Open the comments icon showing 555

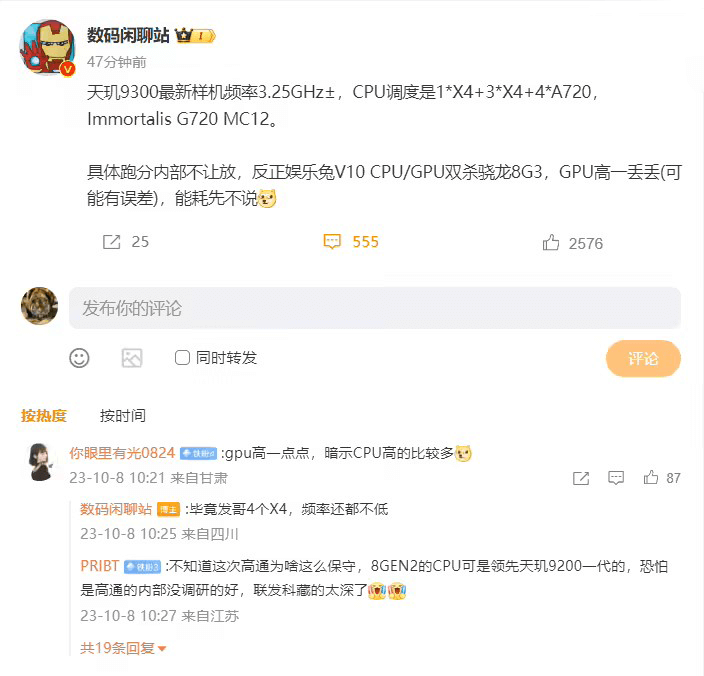coord(332,241)
